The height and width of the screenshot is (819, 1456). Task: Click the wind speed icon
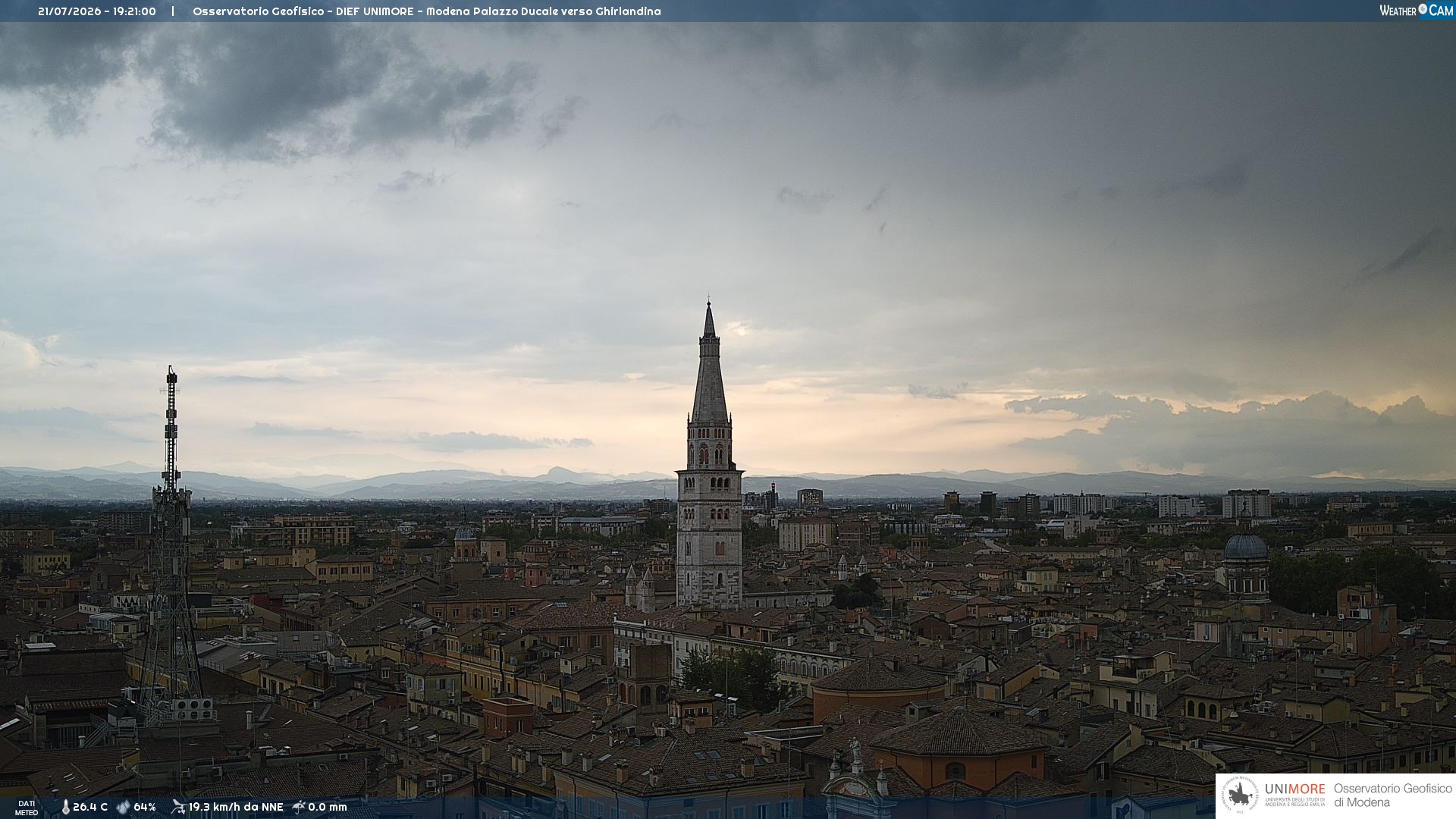click(178, 807)
